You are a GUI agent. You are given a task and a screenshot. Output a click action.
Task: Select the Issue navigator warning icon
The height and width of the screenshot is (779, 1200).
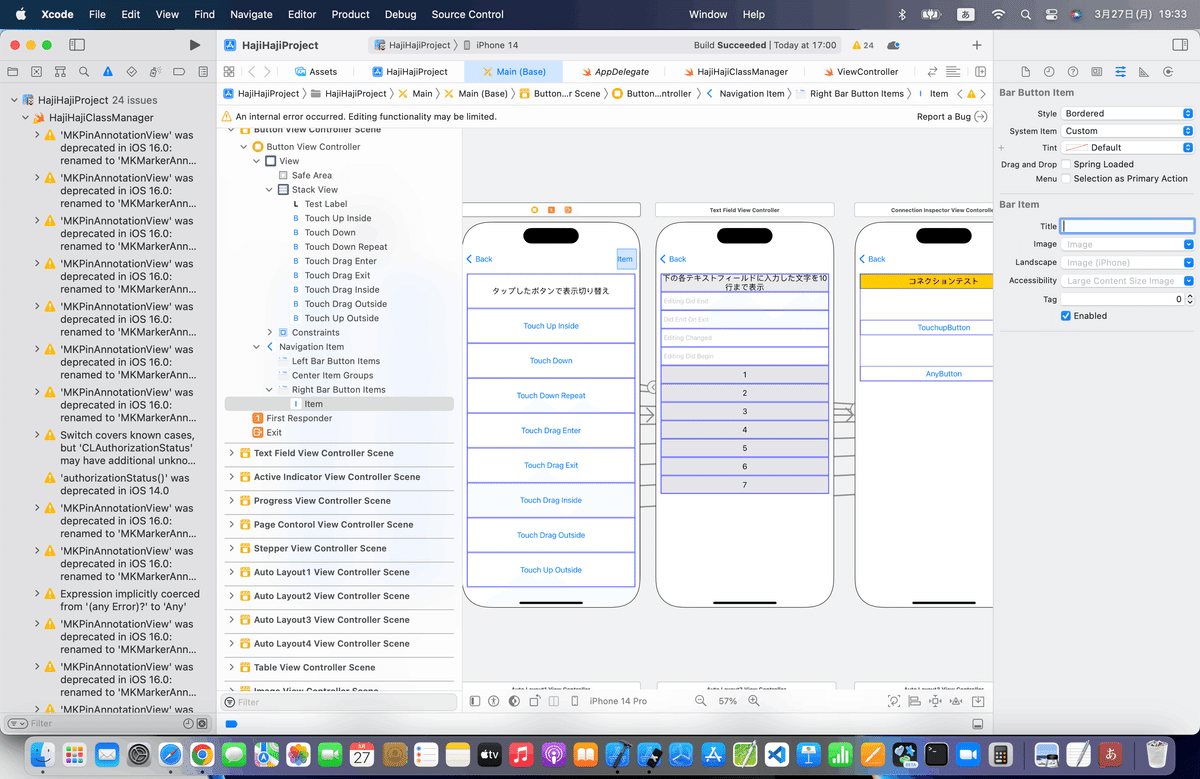click(108, 72)
